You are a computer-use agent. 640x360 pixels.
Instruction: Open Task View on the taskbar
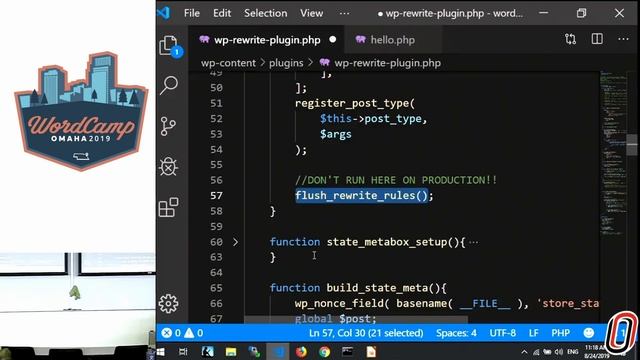(183, 352)
